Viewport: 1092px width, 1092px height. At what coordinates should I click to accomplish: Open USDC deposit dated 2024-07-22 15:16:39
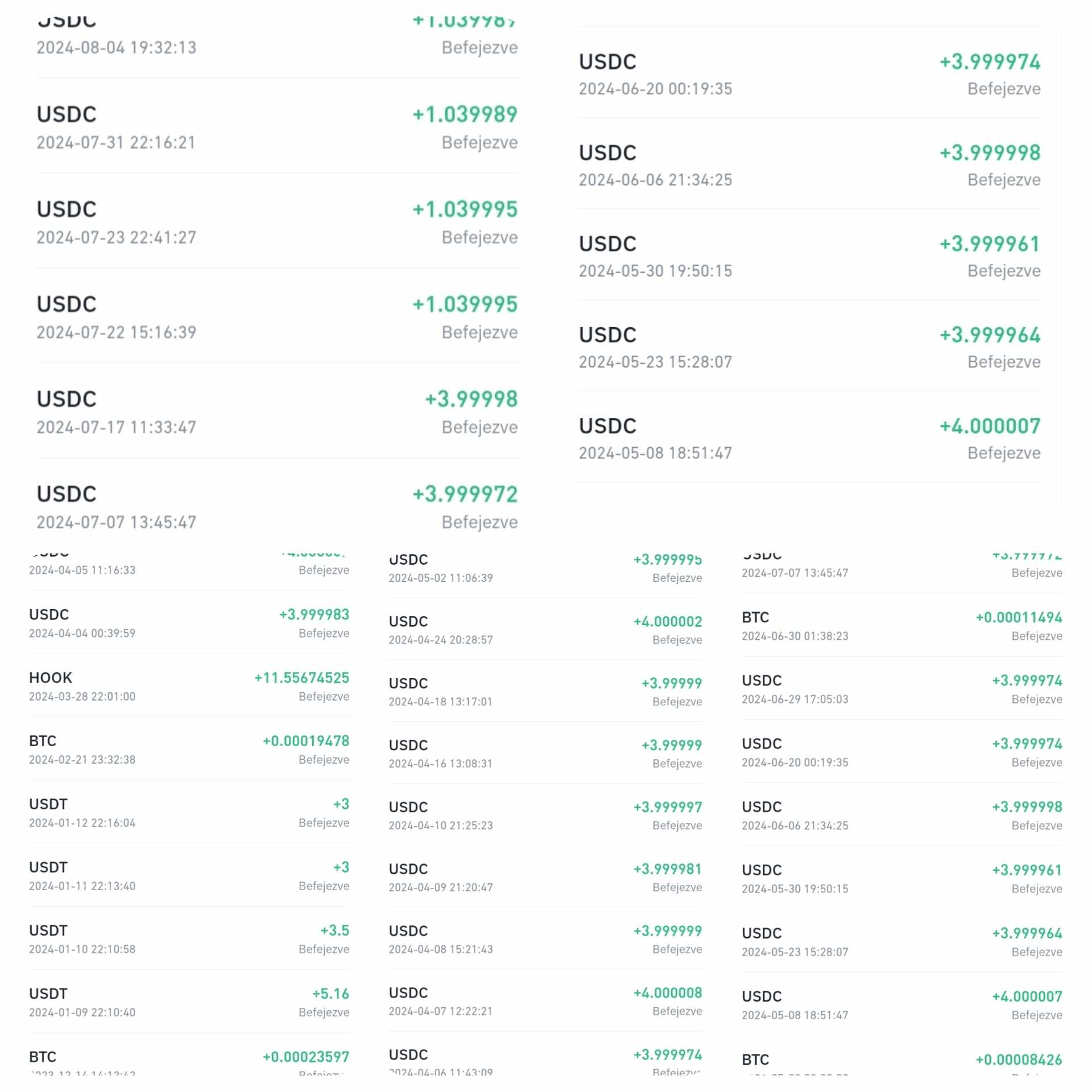point(277,316)
